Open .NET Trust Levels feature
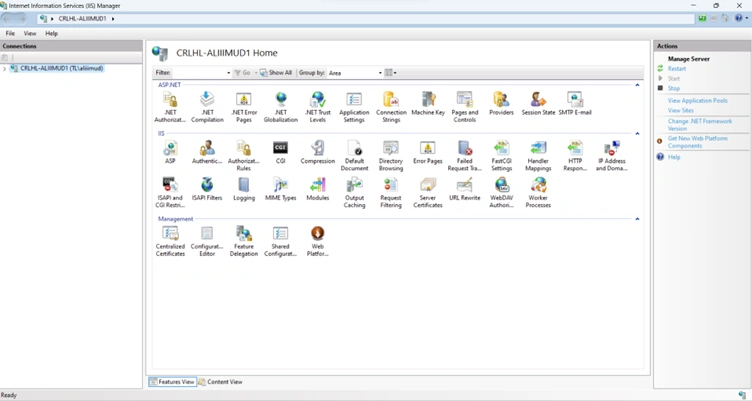 pyautogui.click(x=317, y=107)
